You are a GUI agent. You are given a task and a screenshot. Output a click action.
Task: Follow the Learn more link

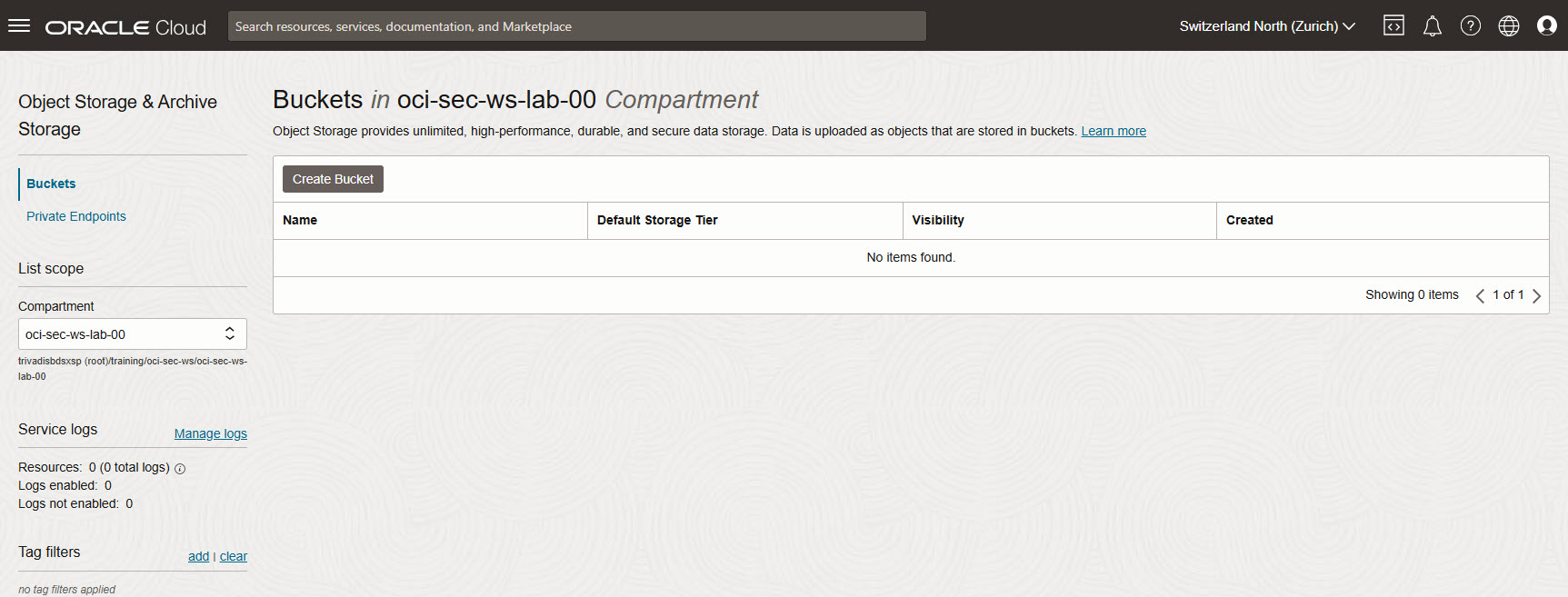click(x=1114, y=131)
